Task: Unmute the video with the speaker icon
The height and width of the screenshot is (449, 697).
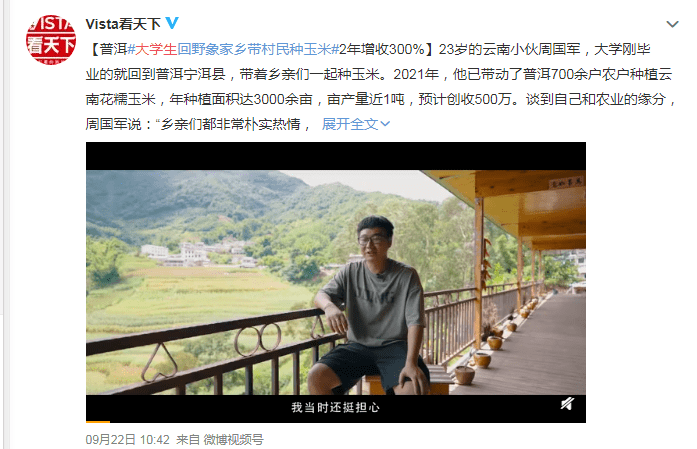Action: [x=567, y=404]
